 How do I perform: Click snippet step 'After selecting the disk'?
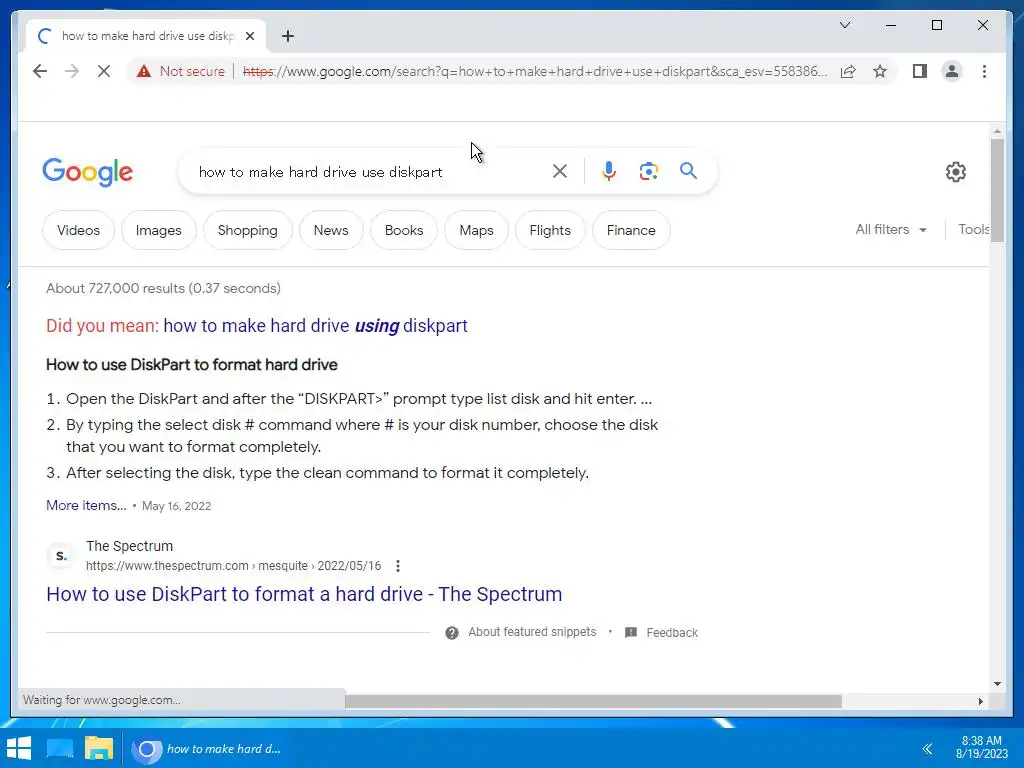point(327,472)
